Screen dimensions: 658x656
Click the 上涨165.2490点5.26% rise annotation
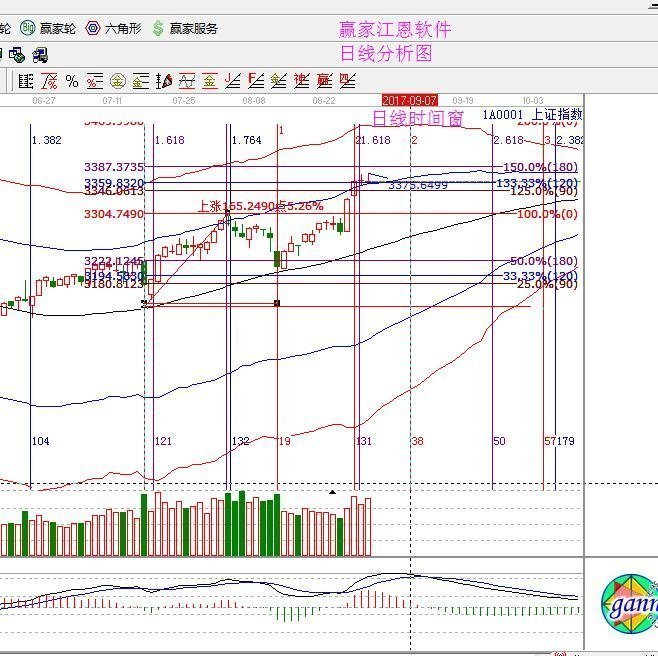point(261,206)
